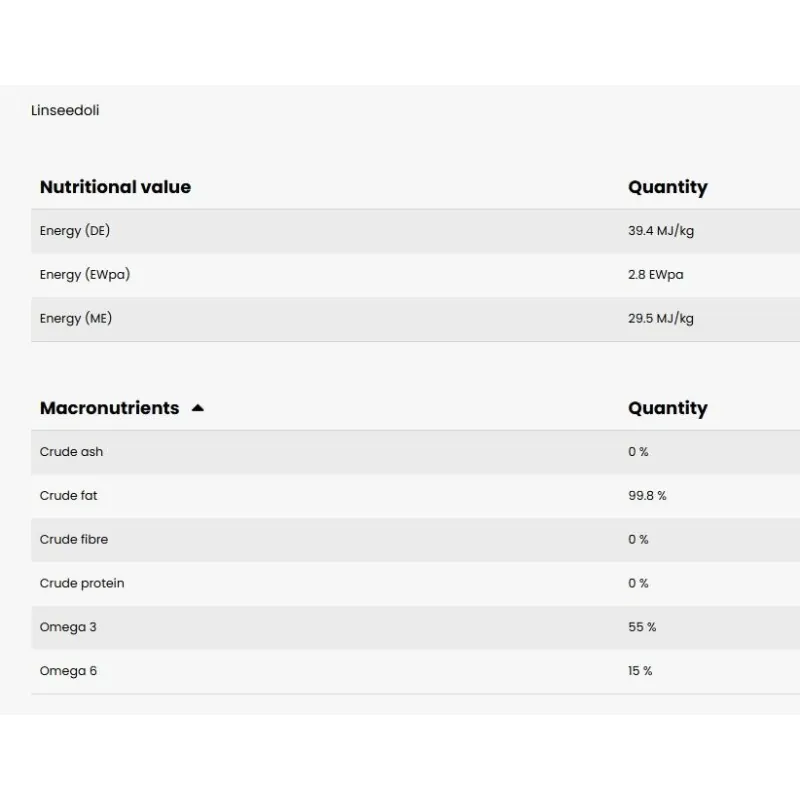The height and width of the screenshot is (800, 800).
Task: Click the 99.8 % crude fat value
Action: [647, 496]
